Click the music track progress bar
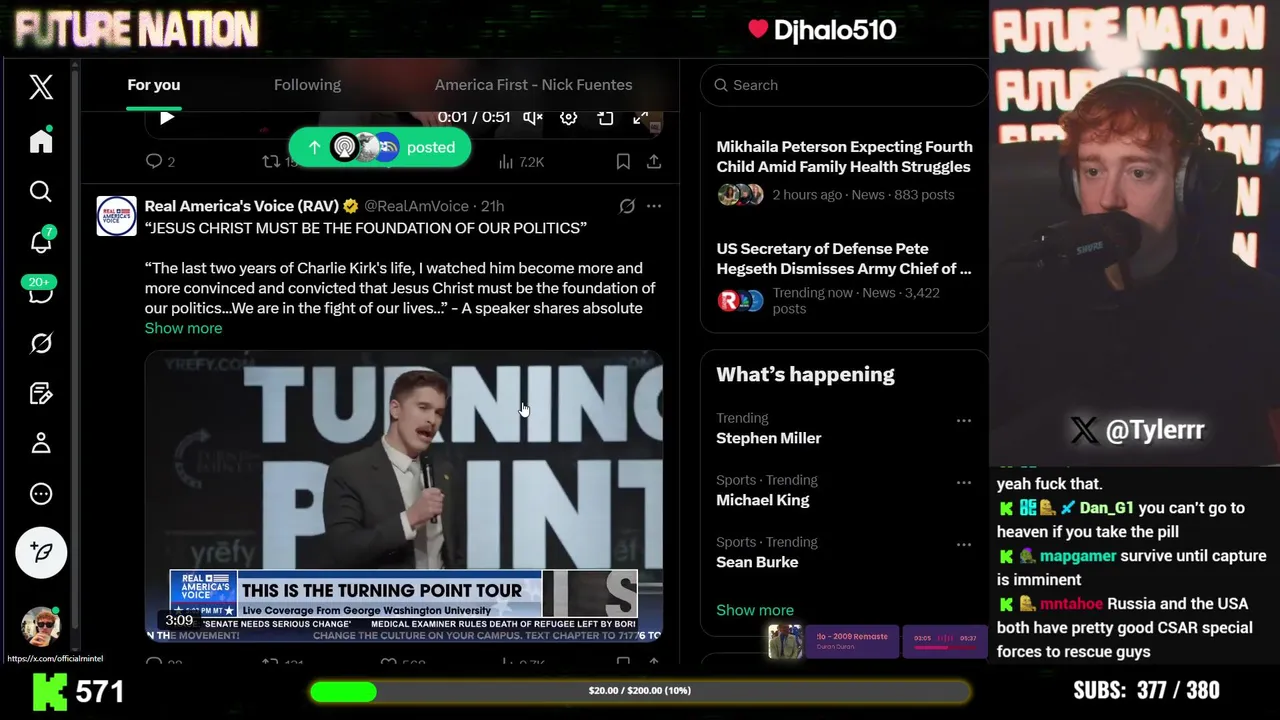The image size is (1280, 720). point(946,648)
